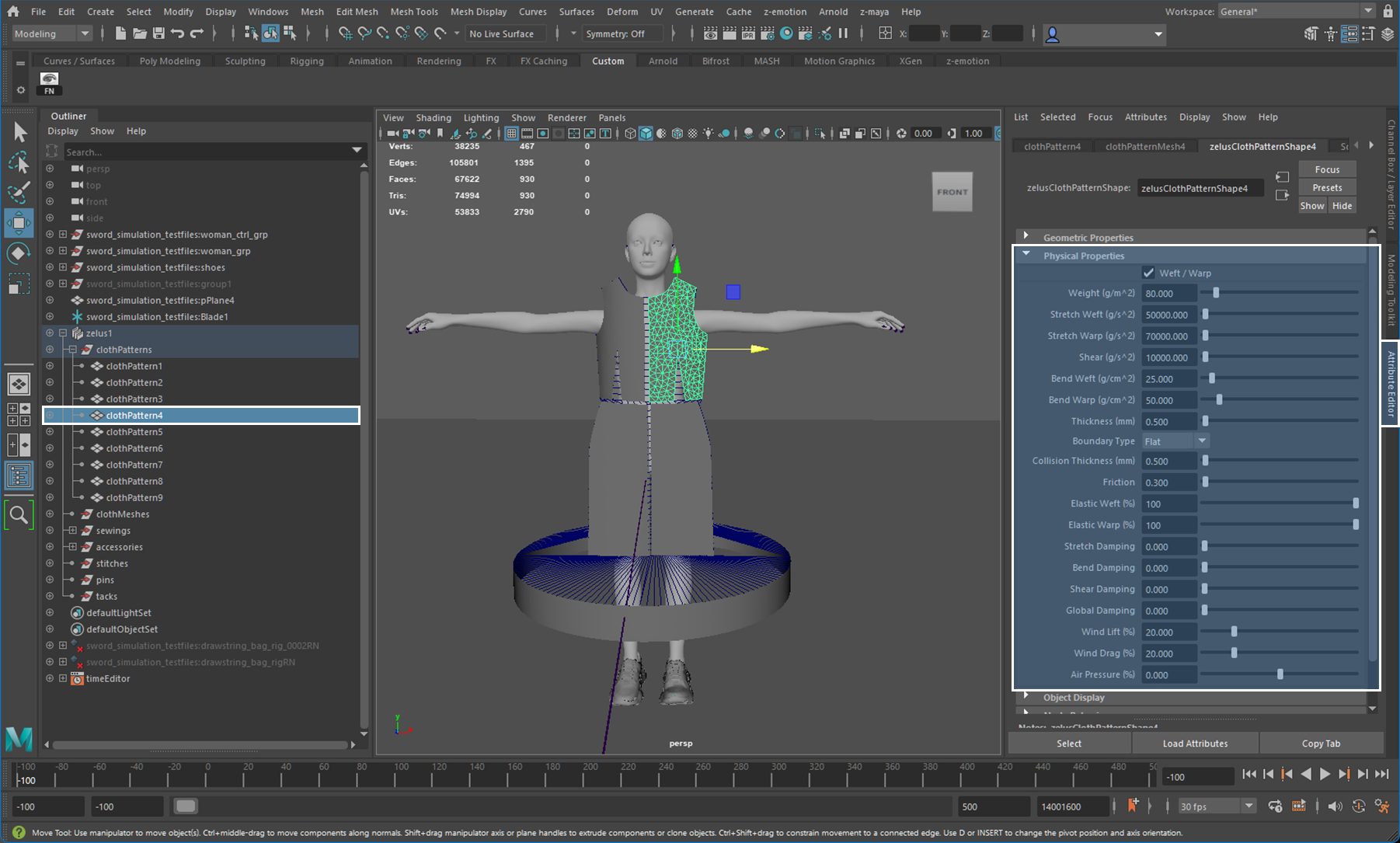Image resolution: width=1400 pixels, height=843 pixels.
Task: Click Set Bookmark icon in range slider
Action: point(1133,806)
